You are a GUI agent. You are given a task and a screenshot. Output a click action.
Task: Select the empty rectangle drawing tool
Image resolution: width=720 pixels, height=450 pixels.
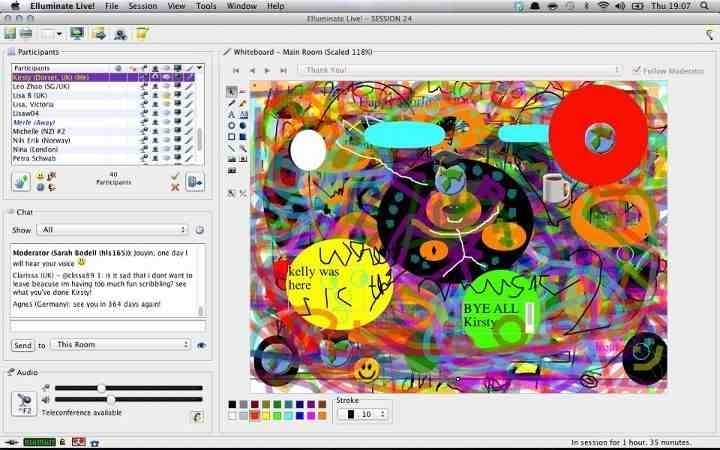point(231,136)
